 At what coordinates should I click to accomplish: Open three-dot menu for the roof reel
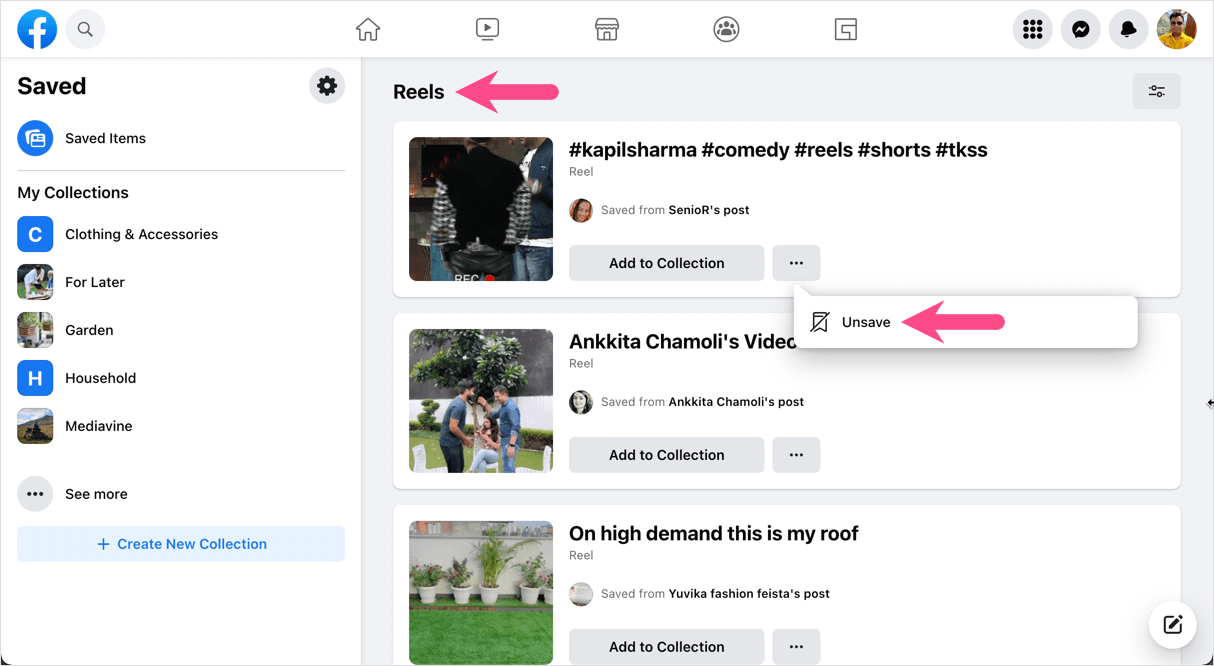click(796, 647)
